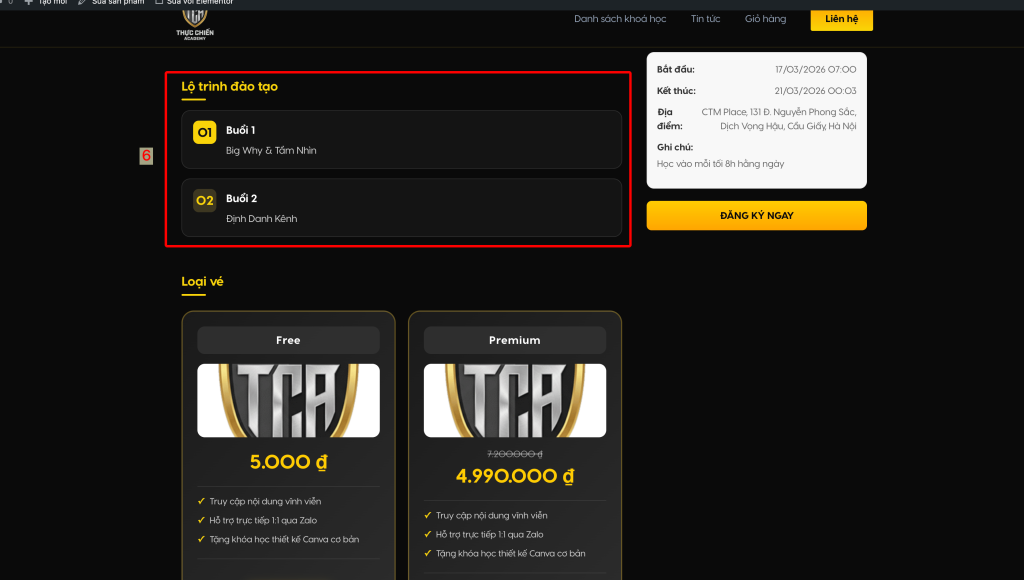Click the checkmark beside Premium's Canva course bonus
This screenshot has height=580, width=1024.
pos(428,553)
